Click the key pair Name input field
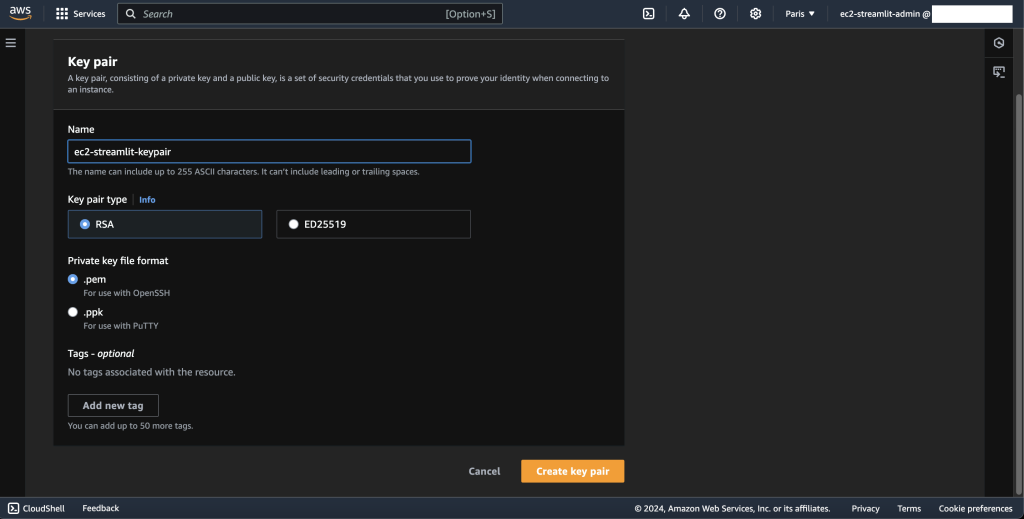The height and width of the screenshot is (519, 1024). (x=269, y=151)
